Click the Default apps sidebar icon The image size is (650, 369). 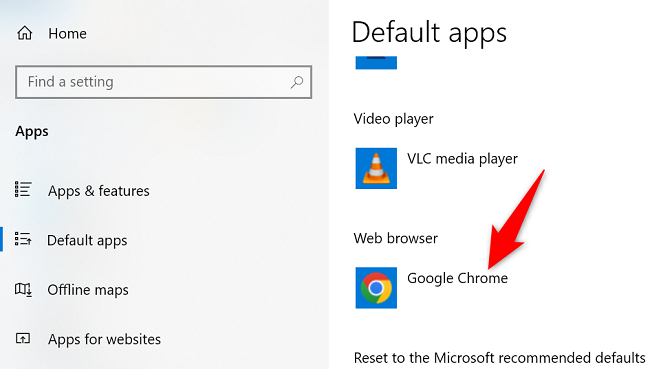pos(23,239)
